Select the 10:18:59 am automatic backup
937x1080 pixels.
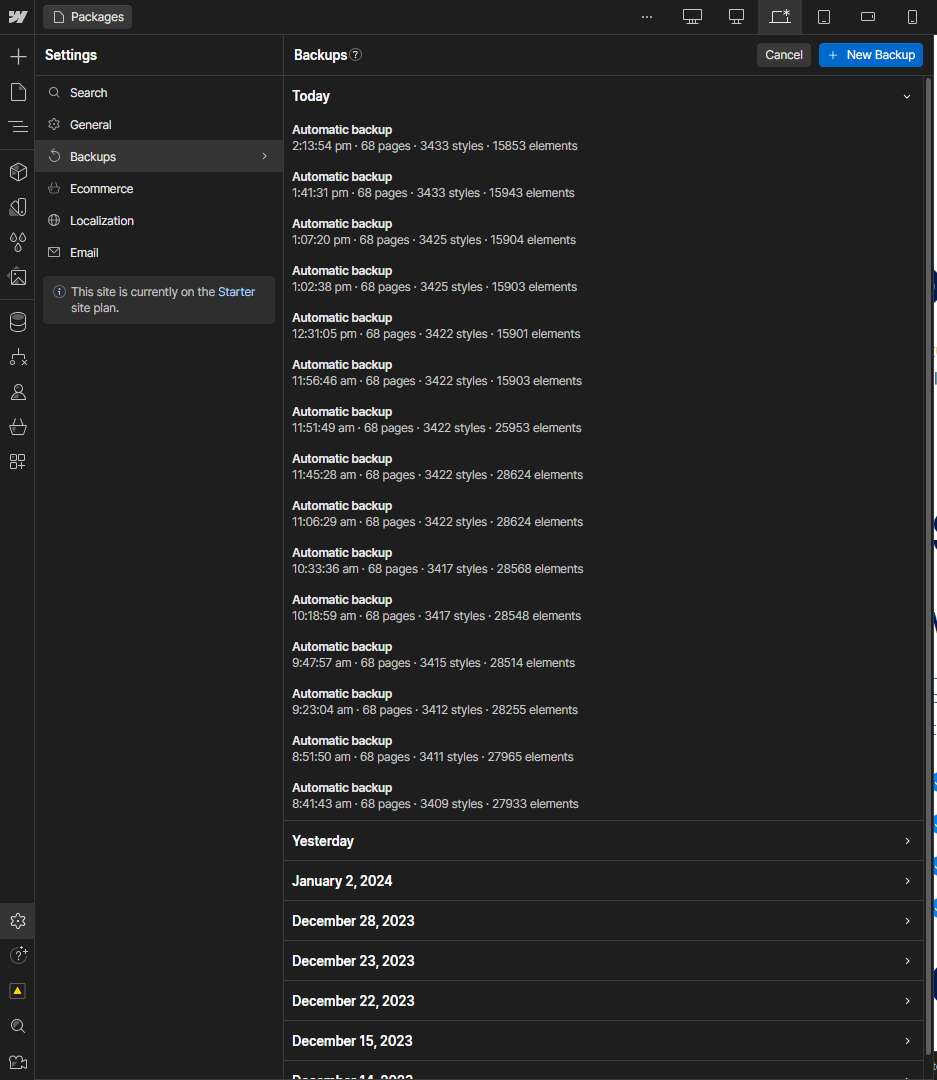pyautogui.click(x=604, y=608)
